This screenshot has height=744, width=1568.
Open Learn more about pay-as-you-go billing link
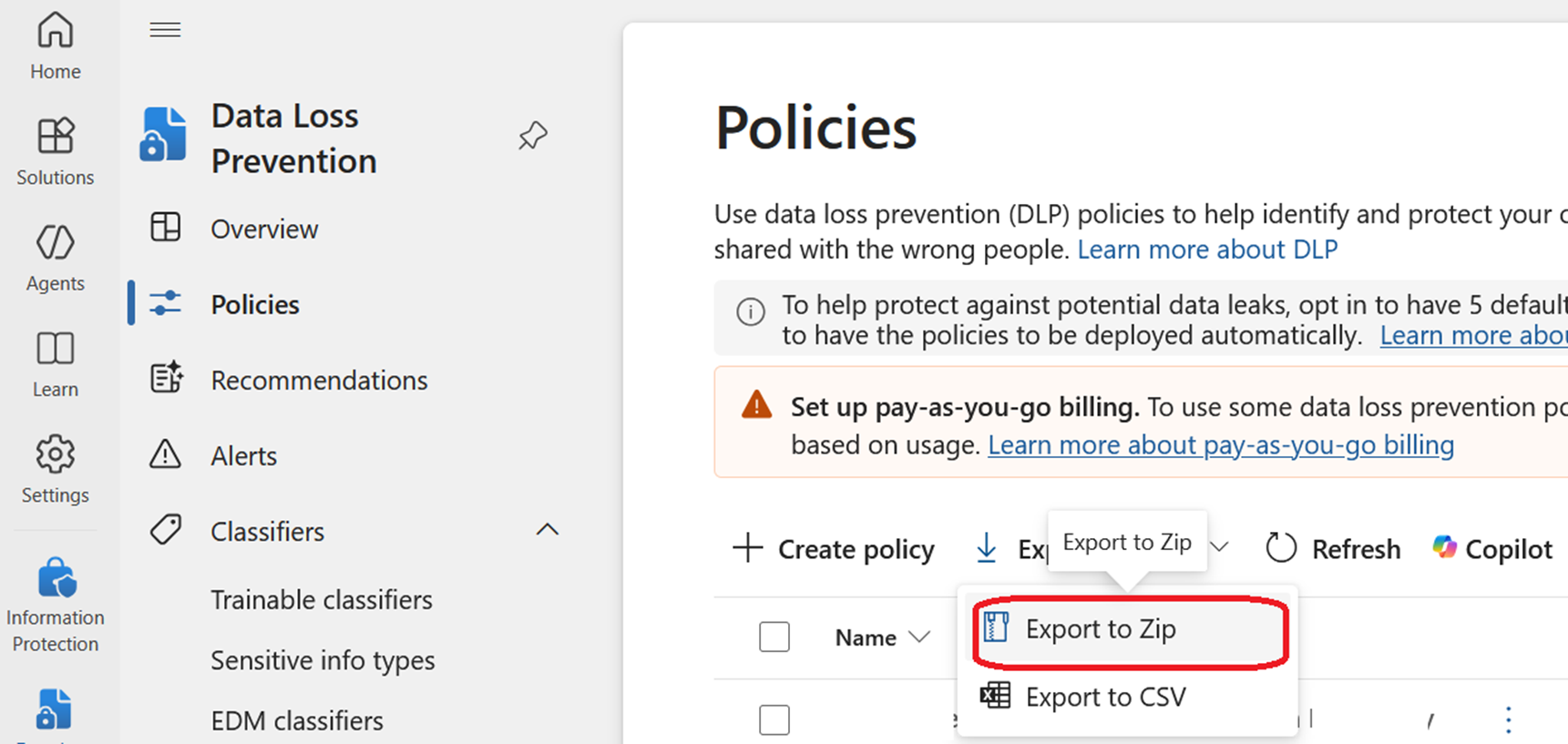(x=1221, y=444)
